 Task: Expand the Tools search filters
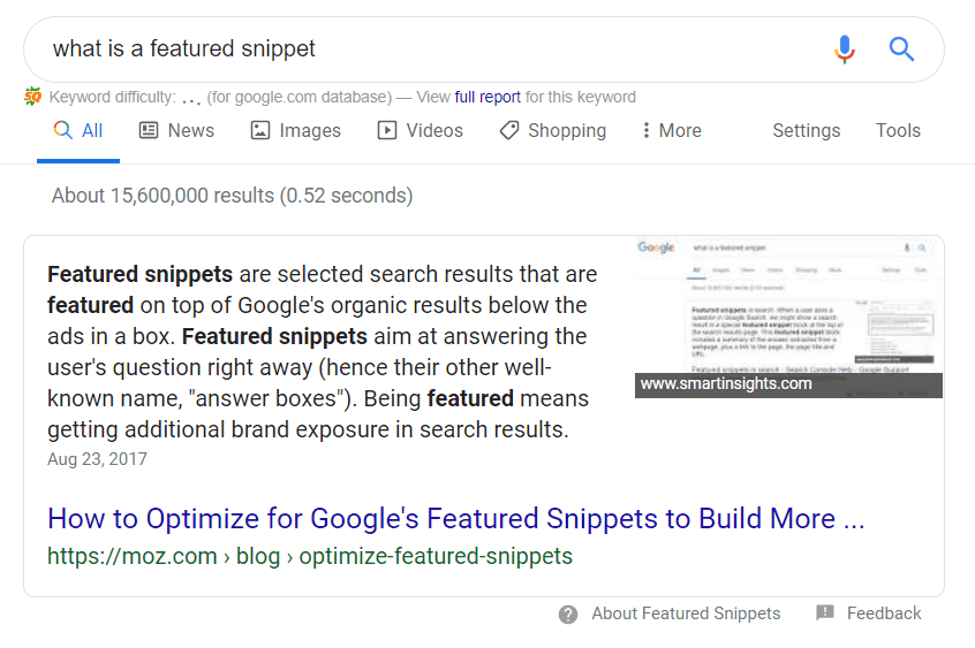(x=897, y=130)
